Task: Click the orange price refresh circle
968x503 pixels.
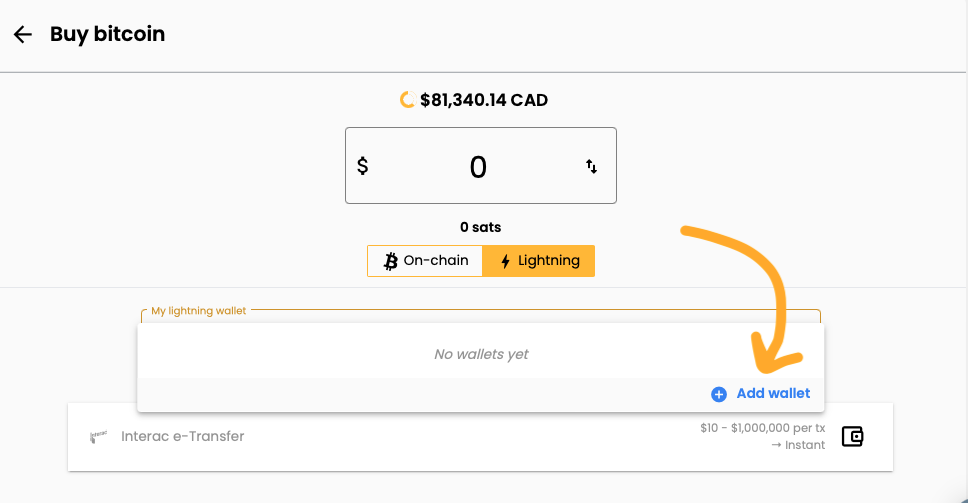Action: [407, 99]
